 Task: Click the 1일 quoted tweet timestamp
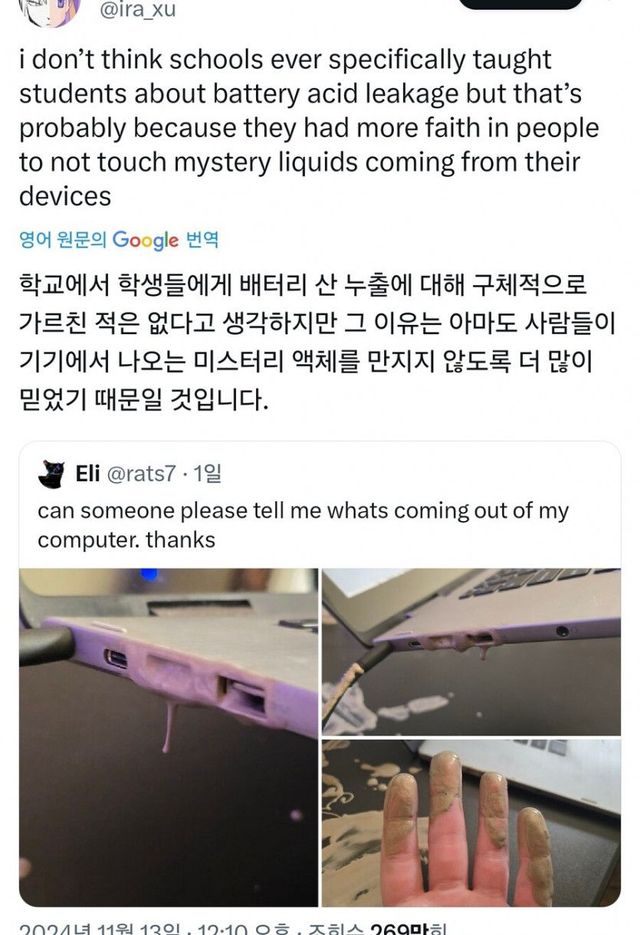[207, 474]
